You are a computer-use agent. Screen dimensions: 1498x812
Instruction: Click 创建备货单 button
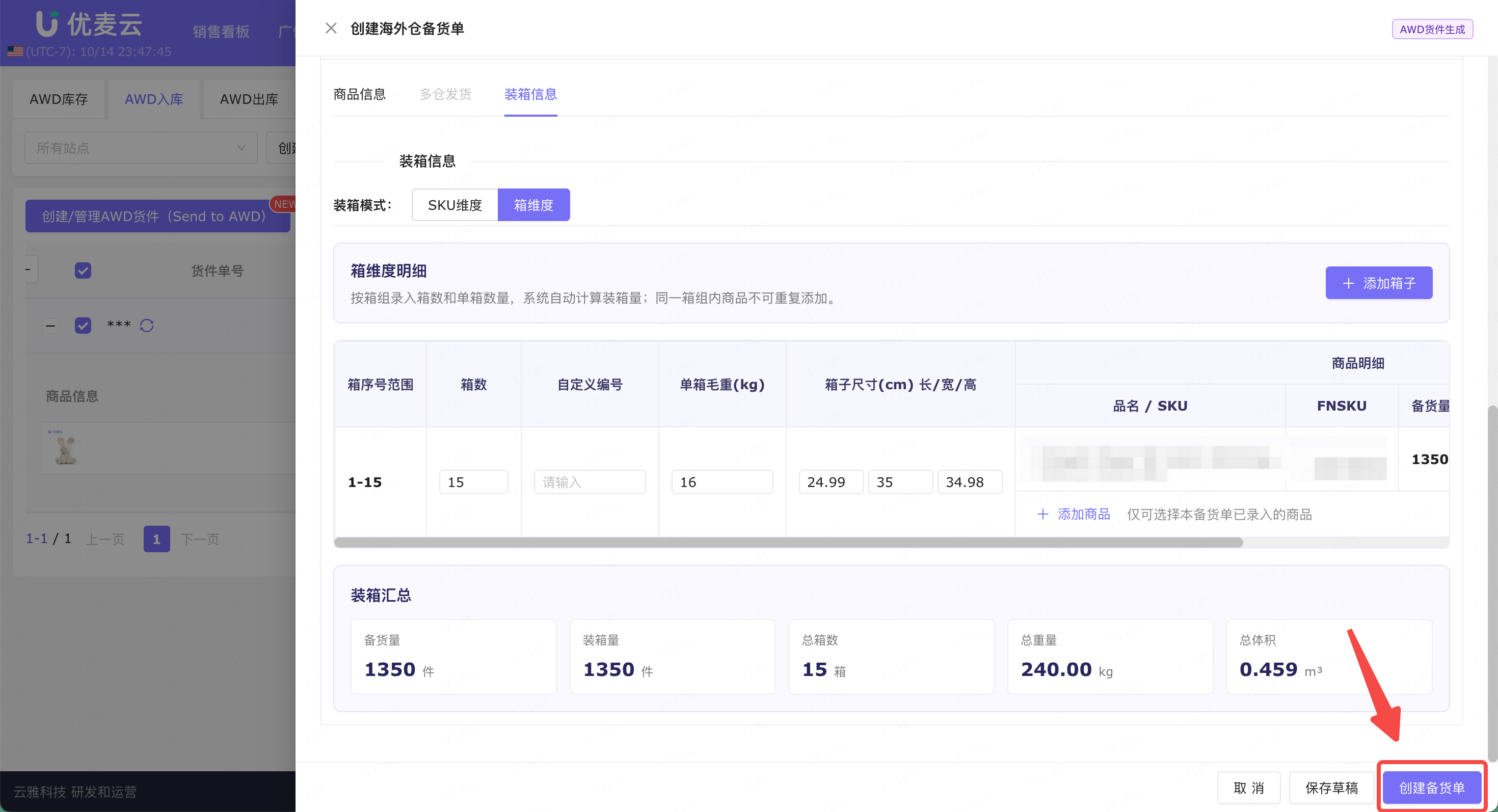tap(1431, 788)
